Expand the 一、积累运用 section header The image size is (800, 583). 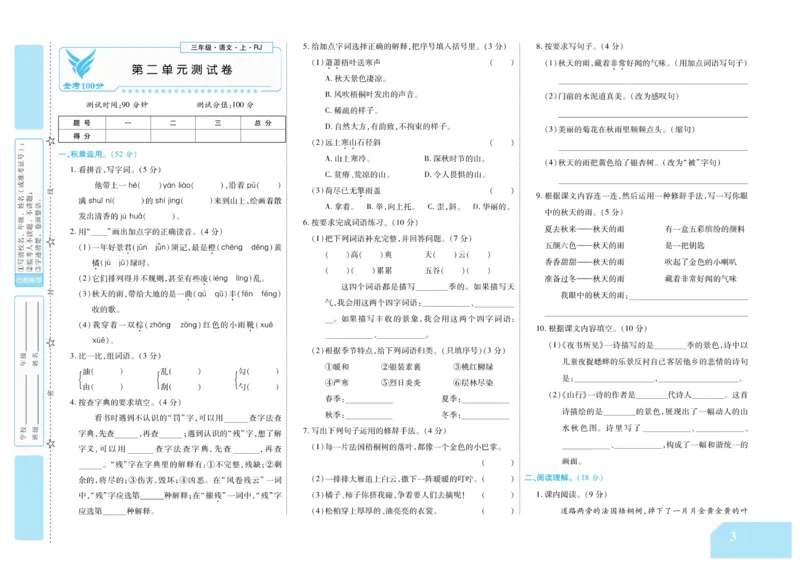[92, 156]
